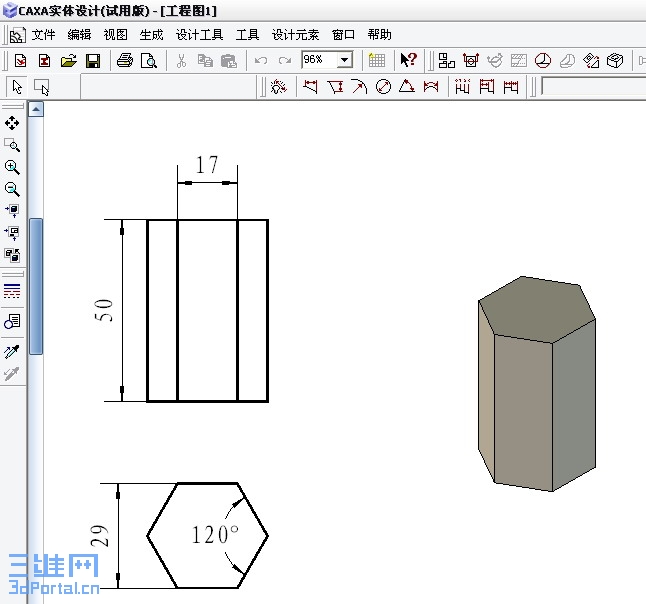
Task: Click the Copy icon
Action: point(205,61)
